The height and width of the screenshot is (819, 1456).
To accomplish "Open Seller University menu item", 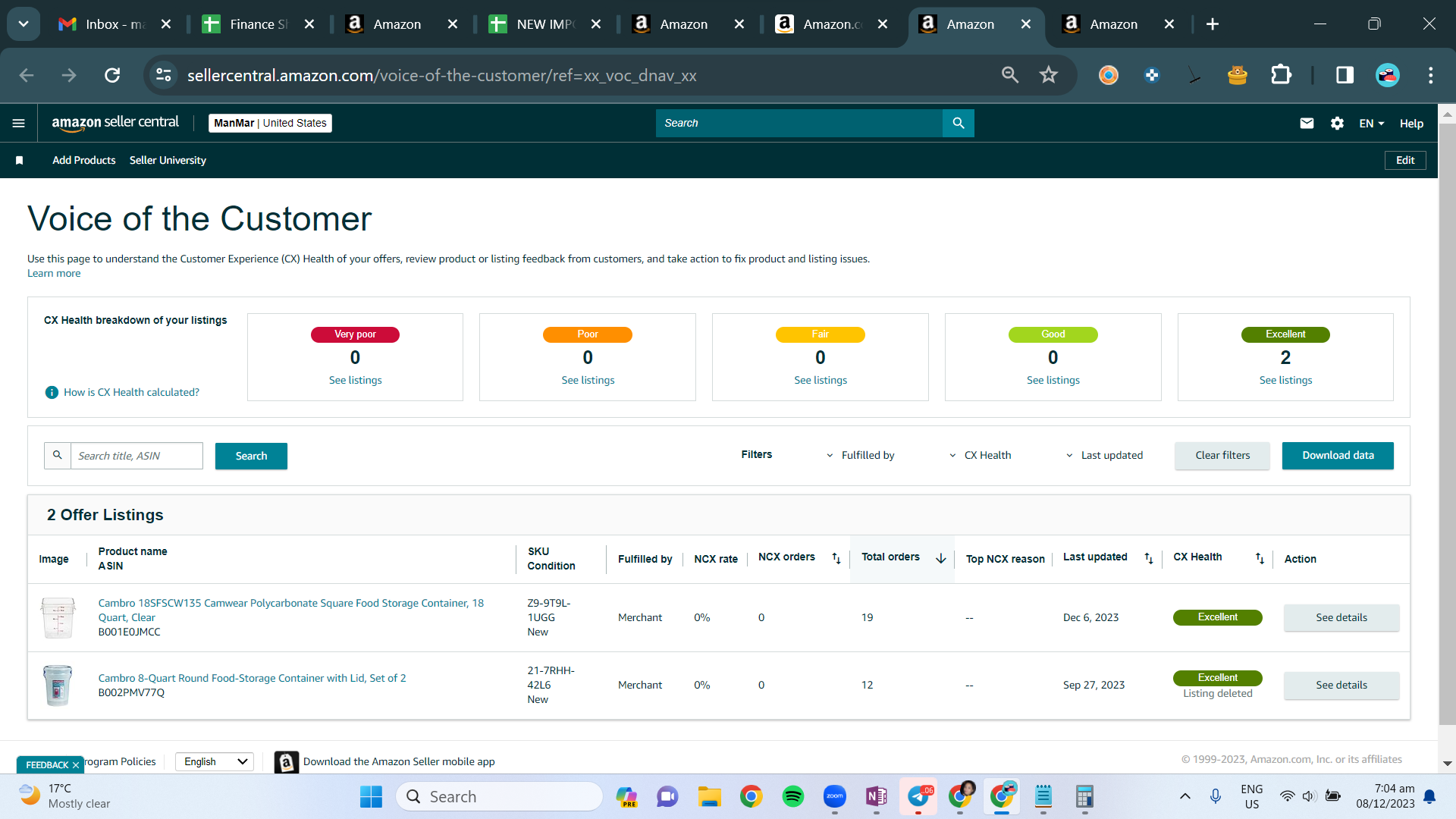I will [x=168, y=160].
